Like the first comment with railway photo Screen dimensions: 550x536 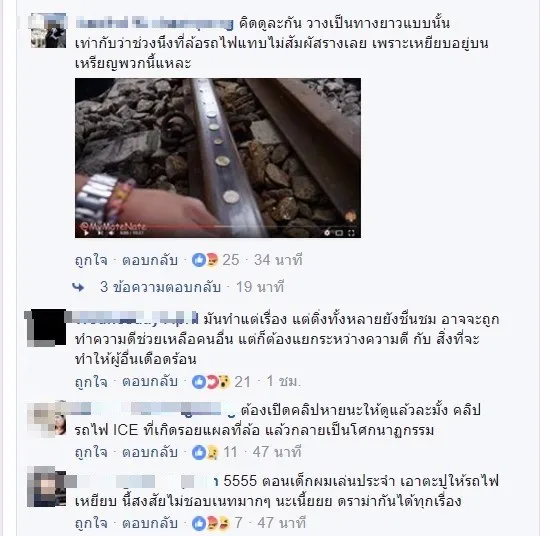click(x=91, y=261)
